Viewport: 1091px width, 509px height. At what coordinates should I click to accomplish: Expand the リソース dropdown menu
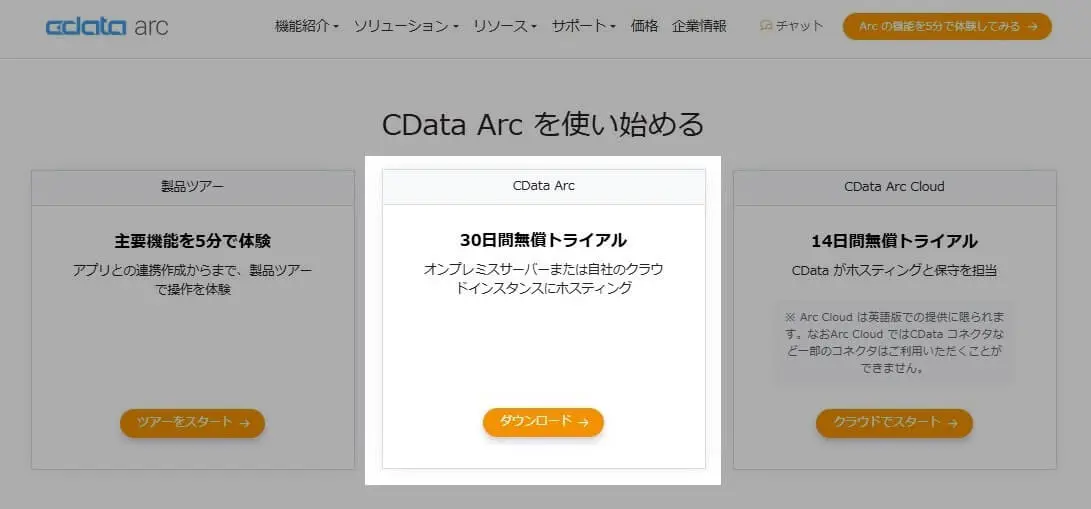coord(505,26)
